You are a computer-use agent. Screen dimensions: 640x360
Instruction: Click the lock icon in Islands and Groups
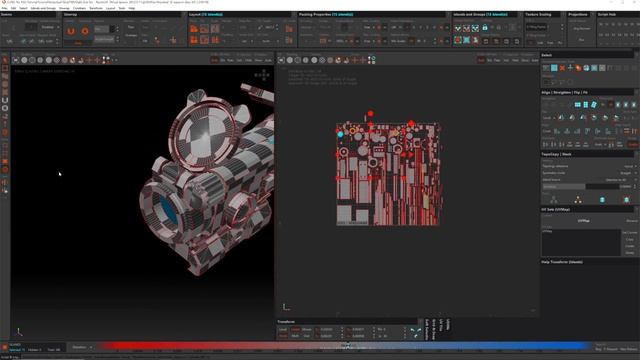(485, 28)
